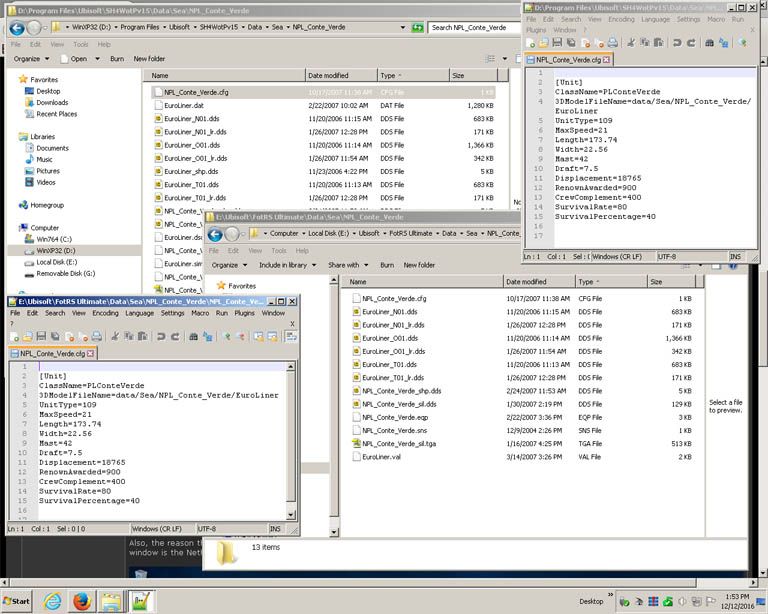Select Local Disk (E:) in navigation pane

57,262
